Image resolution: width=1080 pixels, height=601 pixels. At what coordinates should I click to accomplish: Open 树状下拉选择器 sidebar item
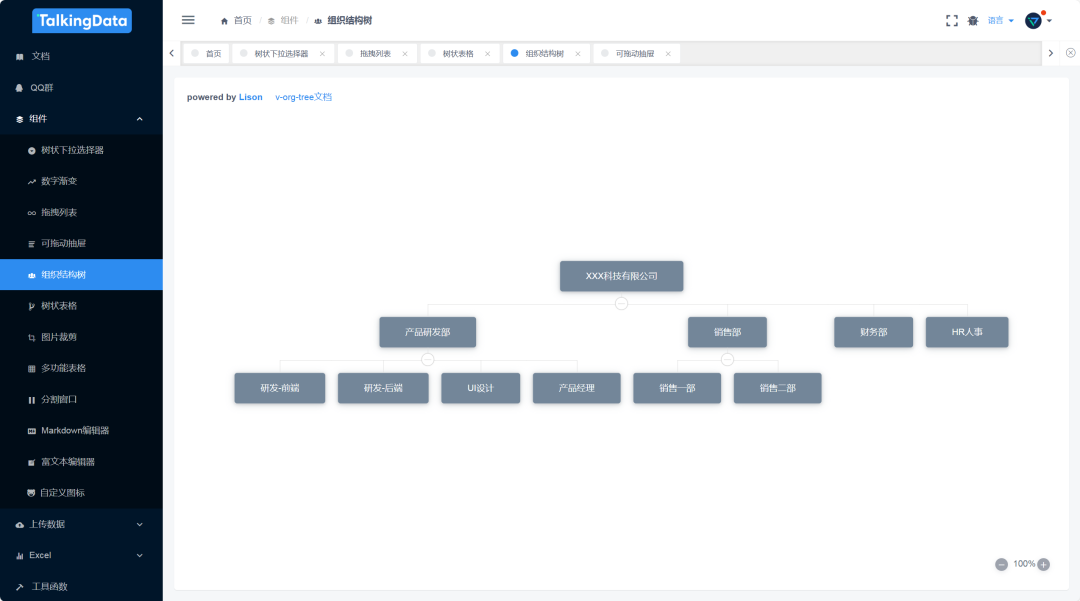[81, 150]
